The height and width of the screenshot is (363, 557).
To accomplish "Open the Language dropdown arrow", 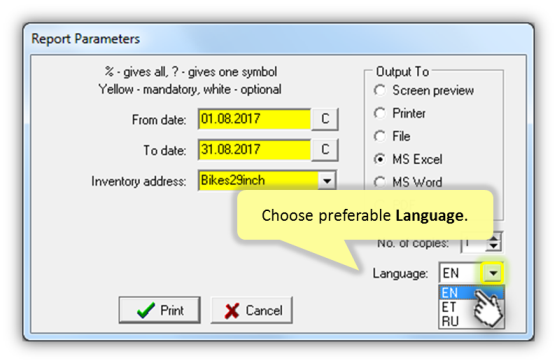I will [493, 273].
